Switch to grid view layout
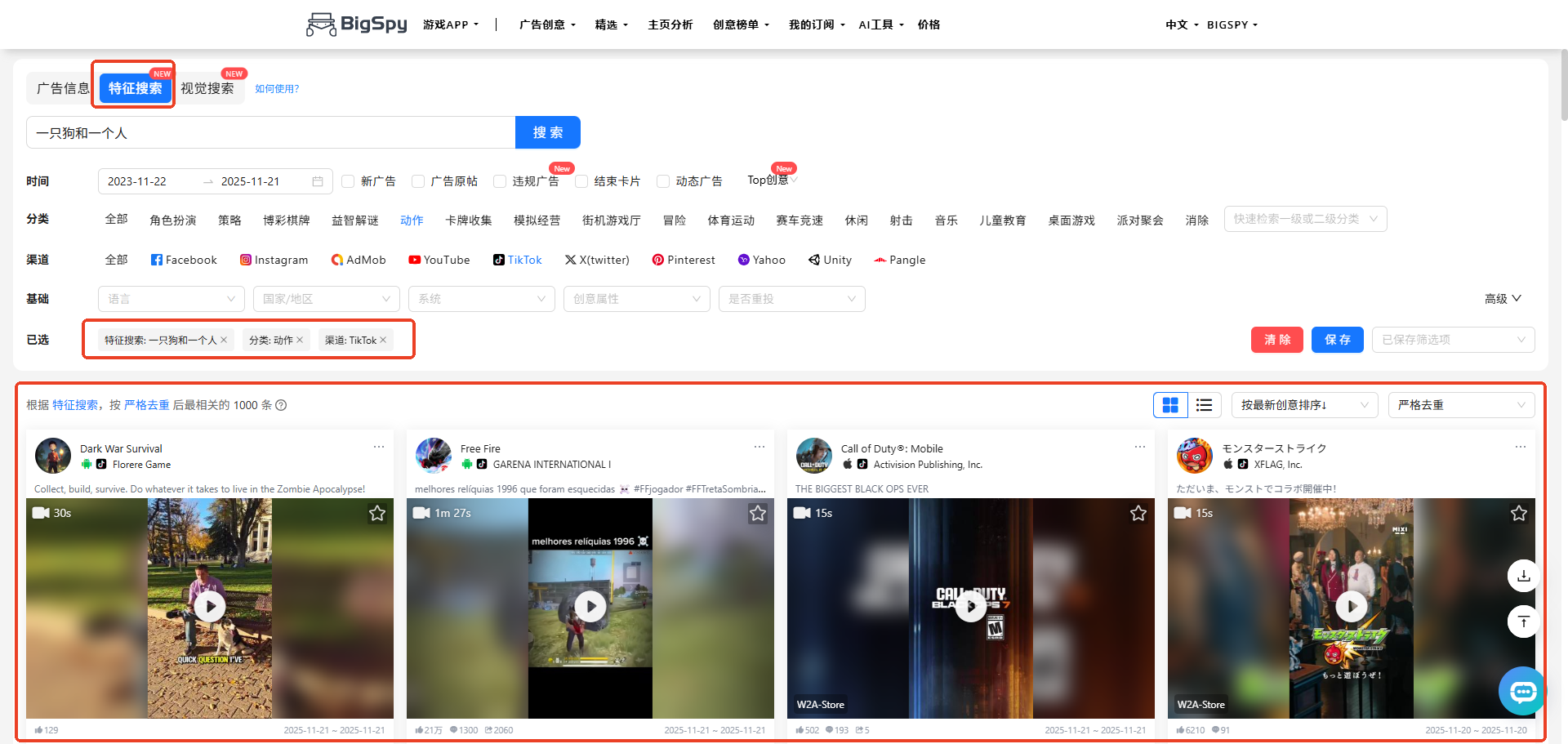 (x=1169, y=404)
